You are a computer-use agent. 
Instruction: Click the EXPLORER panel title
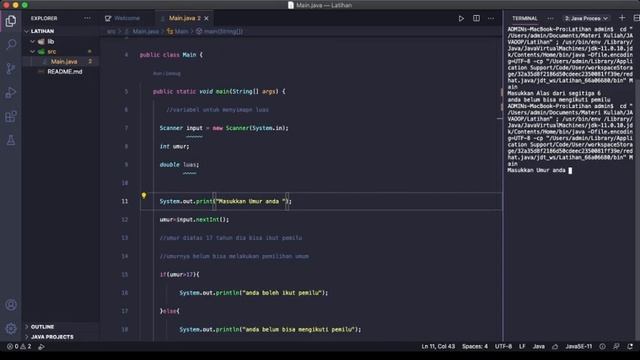pos(44,18)
